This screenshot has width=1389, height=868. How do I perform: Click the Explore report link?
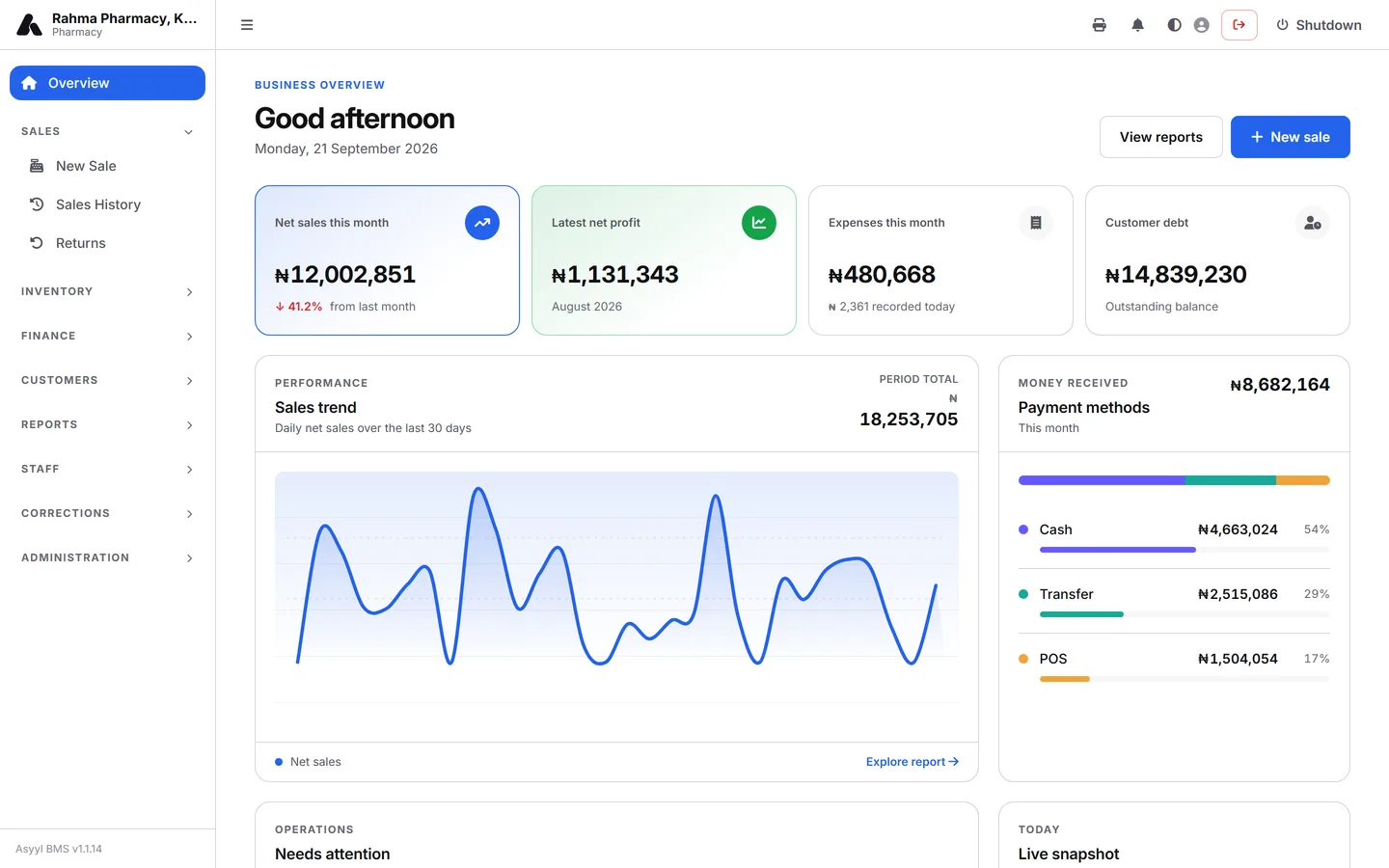[912, 762]
